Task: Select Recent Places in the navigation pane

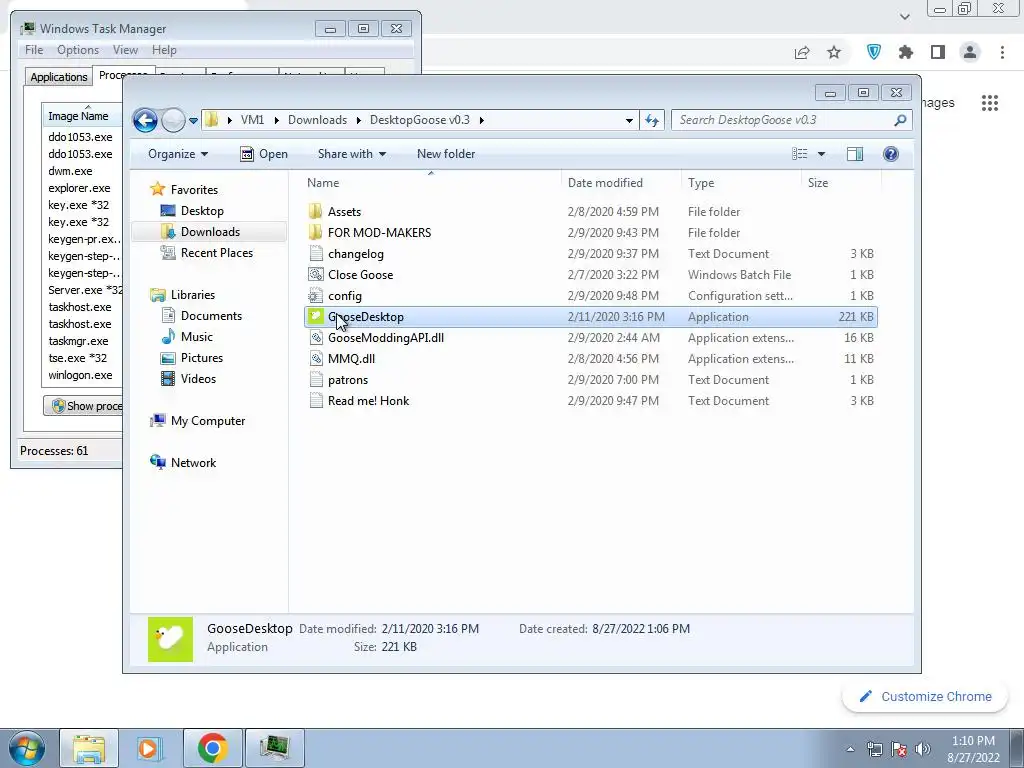Action: coord(217,253)
